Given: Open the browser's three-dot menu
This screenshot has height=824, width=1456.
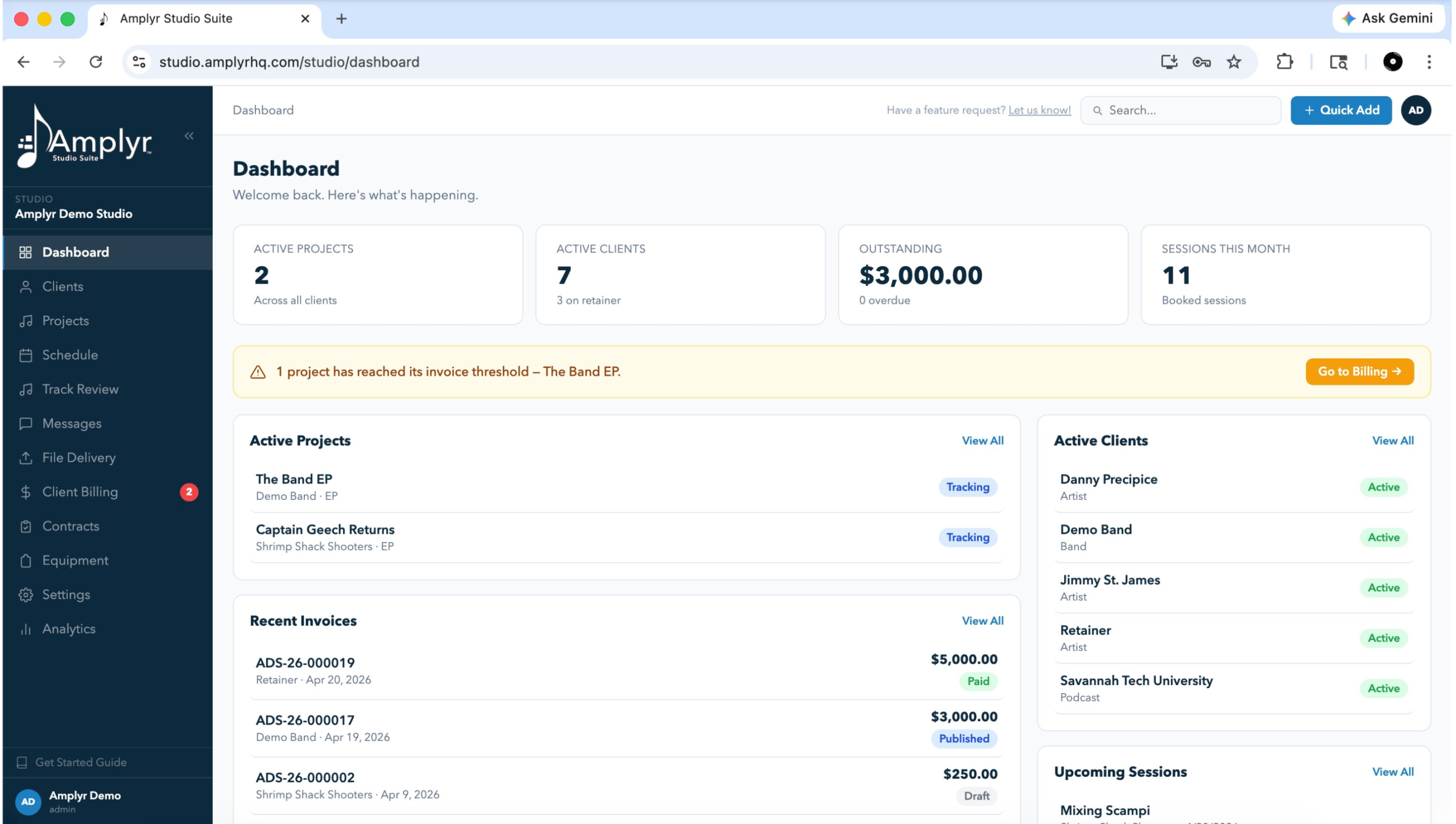Looking at the screenshot, I should pyautogui.click(x=1429, y=61).
